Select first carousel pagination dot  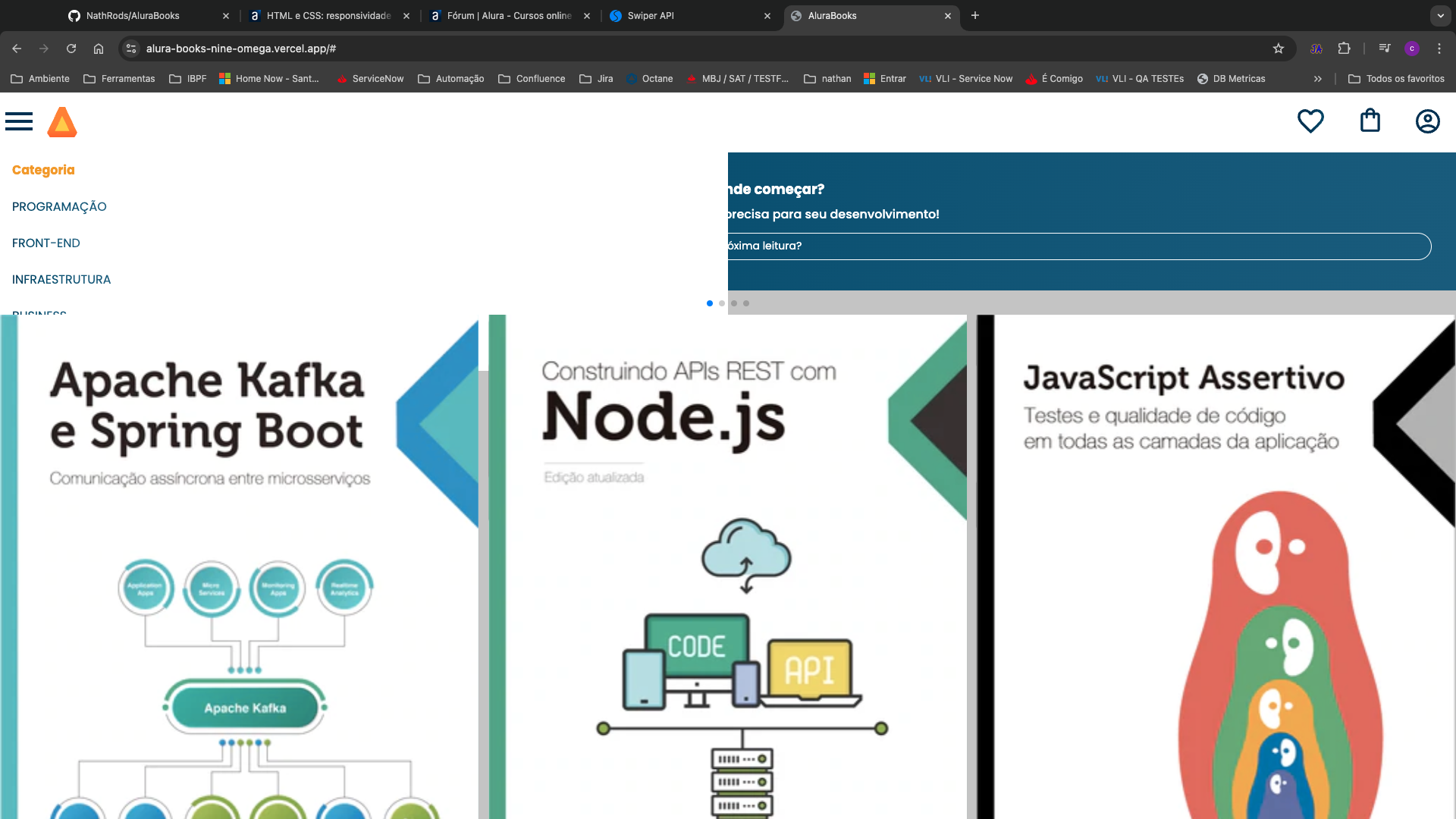[710, 303]
